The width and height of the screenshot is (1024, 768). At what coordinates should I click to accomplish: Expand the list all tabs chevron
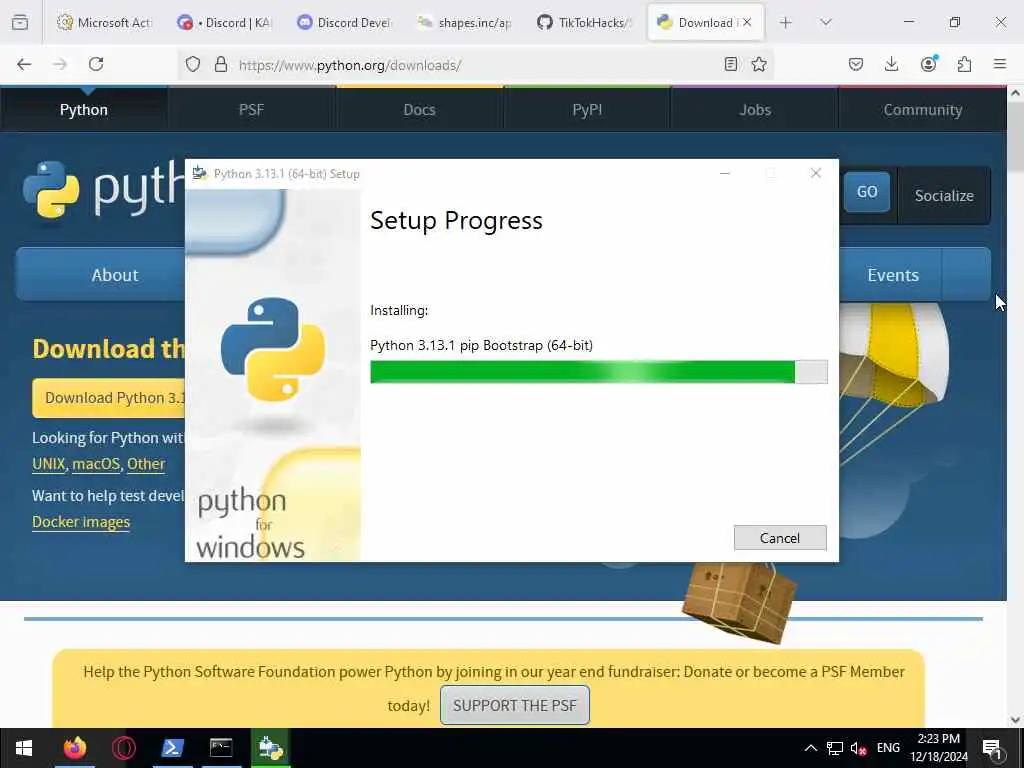click(826, 23)
